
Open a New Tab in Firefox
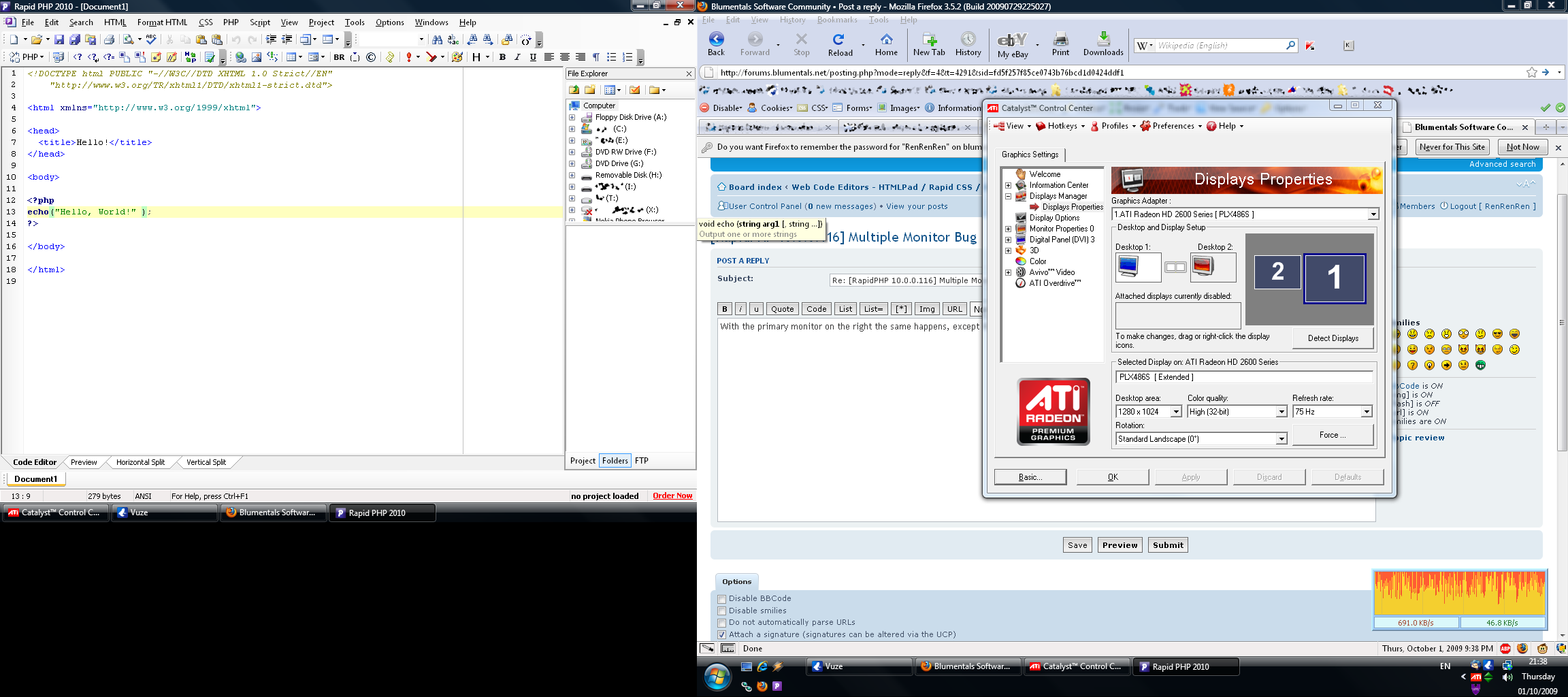coord(929,44)
